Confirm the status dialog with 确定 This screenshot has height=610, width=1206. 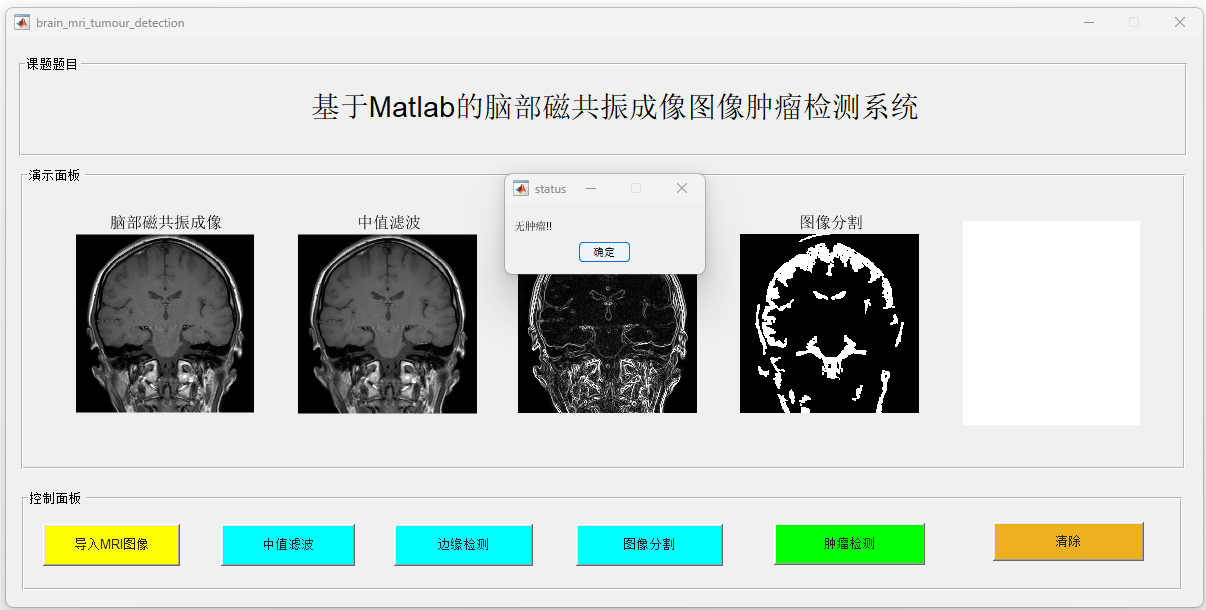point(604,252)
